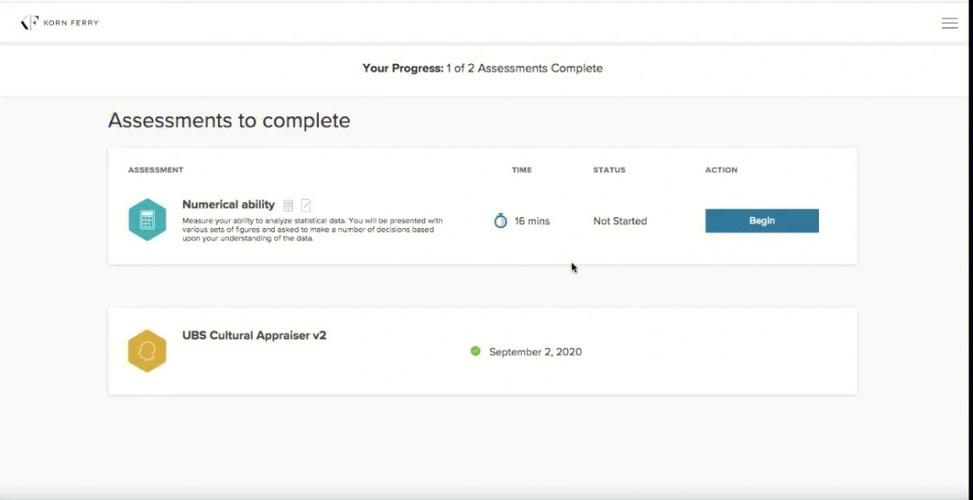This screenshot has height=500, width=973.
Task: Click the September 2, 2020 completion date
Action: coord(536,352)
